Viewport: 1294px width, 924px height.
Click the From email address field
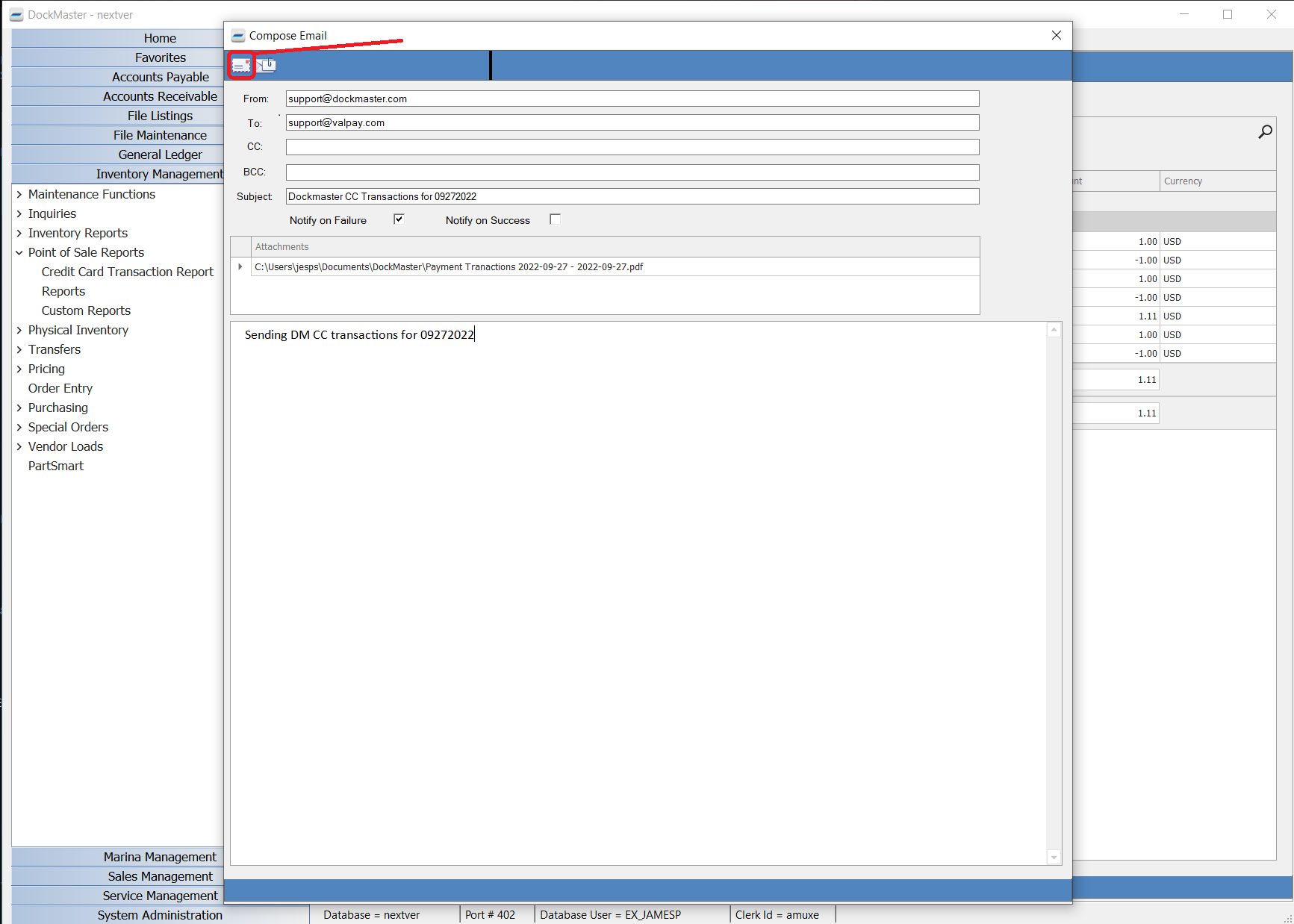632,99
